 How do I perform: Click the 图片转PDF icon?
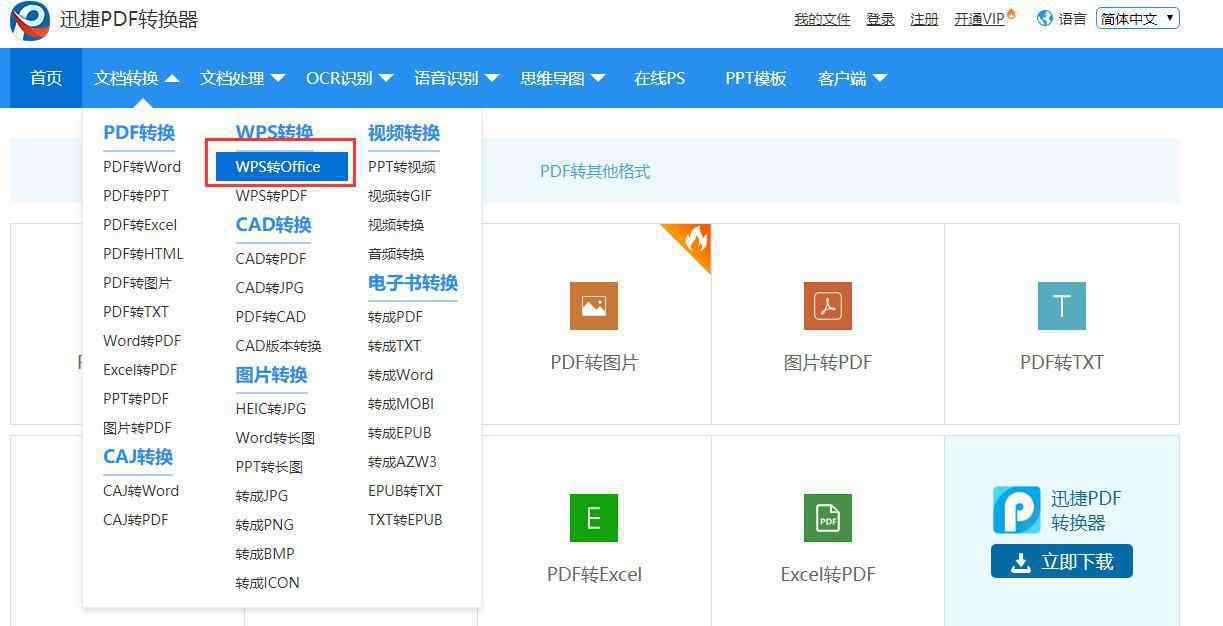pos(828,306)
